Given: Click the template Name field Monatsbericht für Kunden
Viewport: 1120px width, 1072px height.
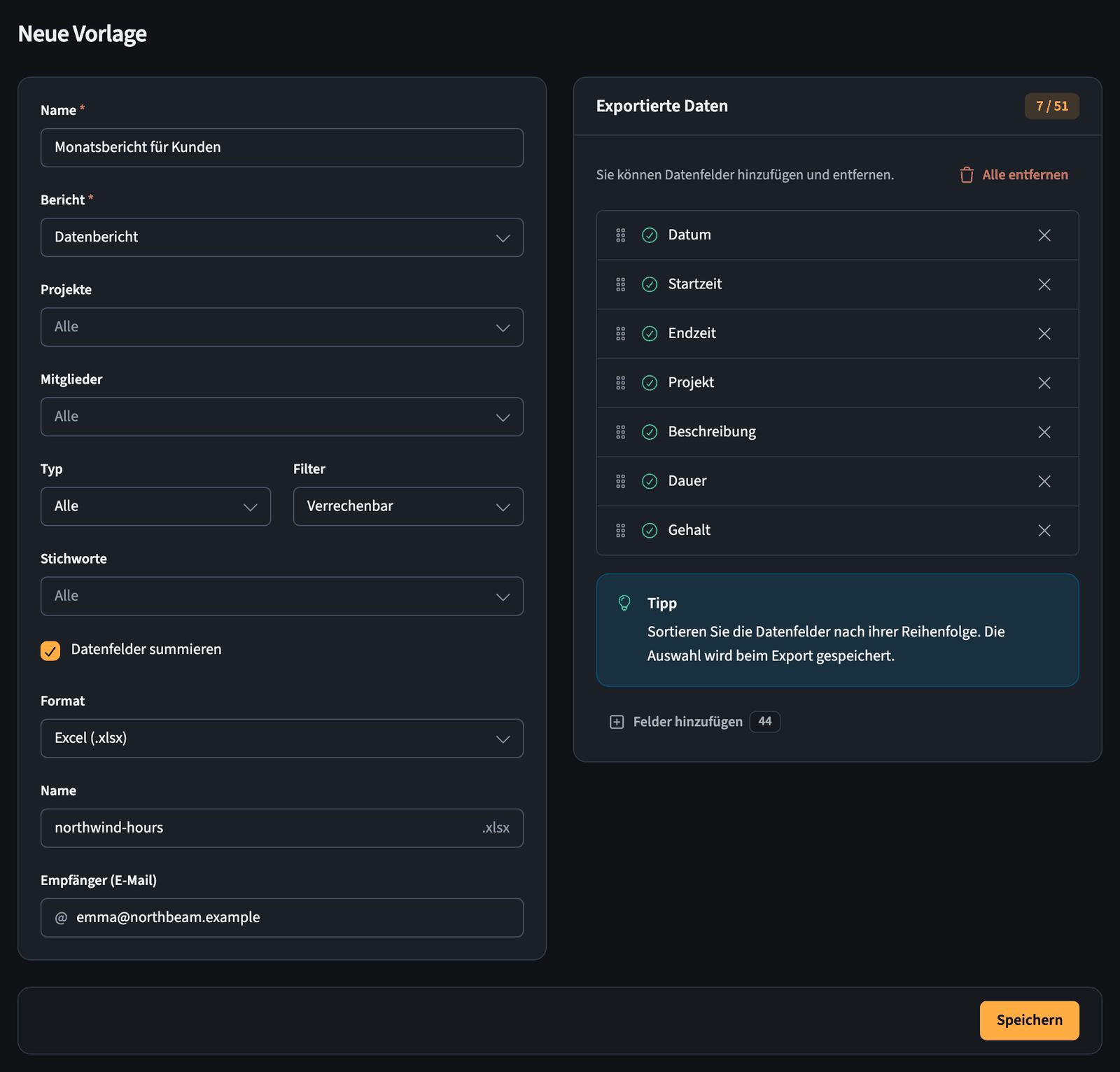Looking at the screenshot, I should [x=282, y=148].
